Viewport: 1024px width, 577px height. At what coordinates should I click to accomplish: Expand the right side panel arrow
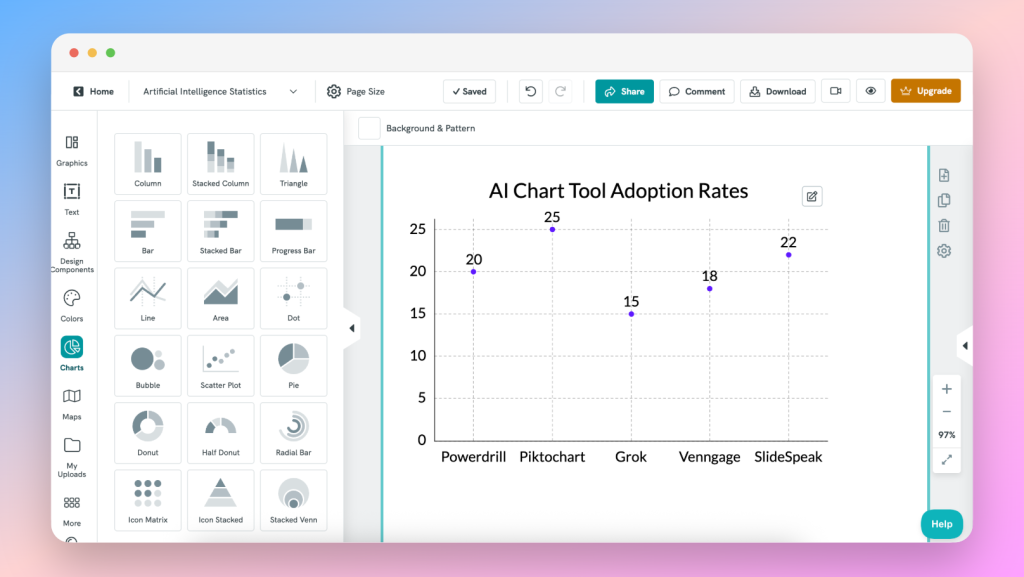[965, 346]
